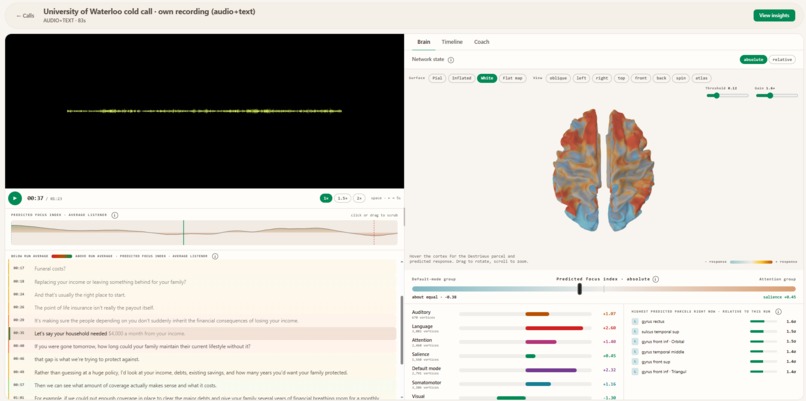Jump to line 'If you were gone tomorrow'
This screenshot has height=401, width=806.
(203, 346)
